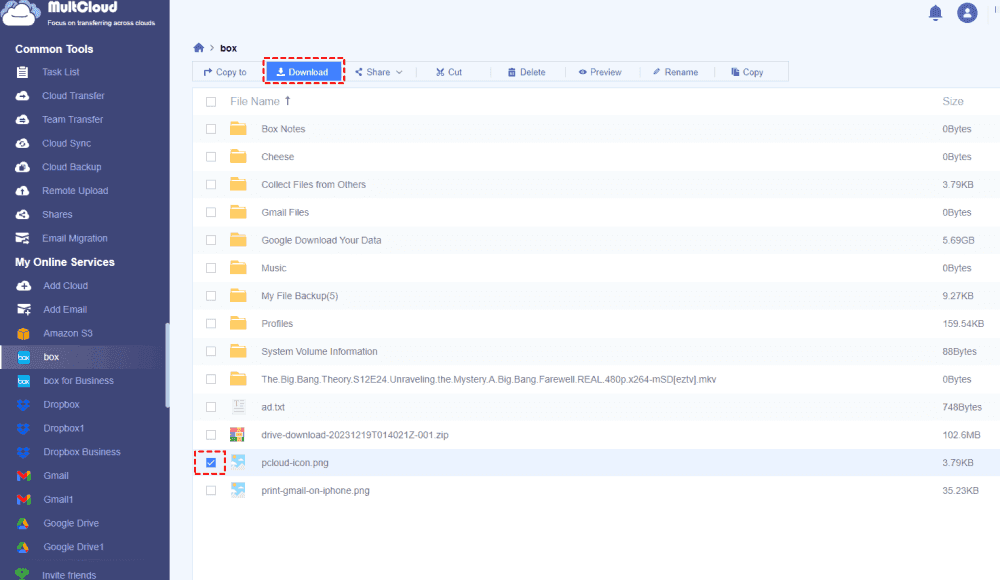
Task: Click the Box Notes folder icon
Action: click(239, 129)
